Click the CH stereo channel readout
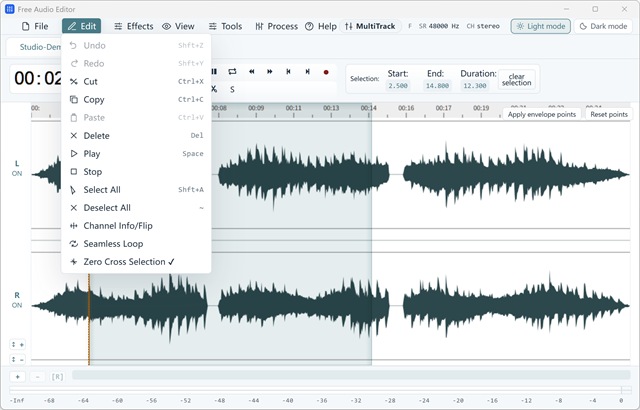This screenshot has width=640, height=410. [483, 26]
